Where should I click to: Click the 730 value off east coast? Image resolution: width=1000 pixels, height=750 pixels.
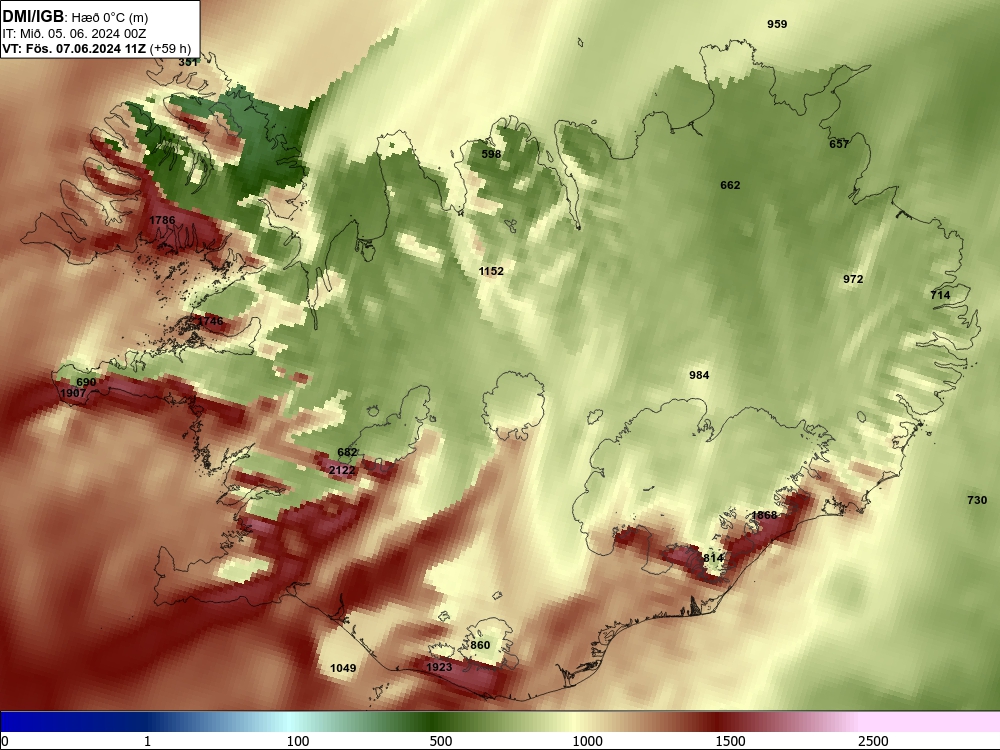977,500
